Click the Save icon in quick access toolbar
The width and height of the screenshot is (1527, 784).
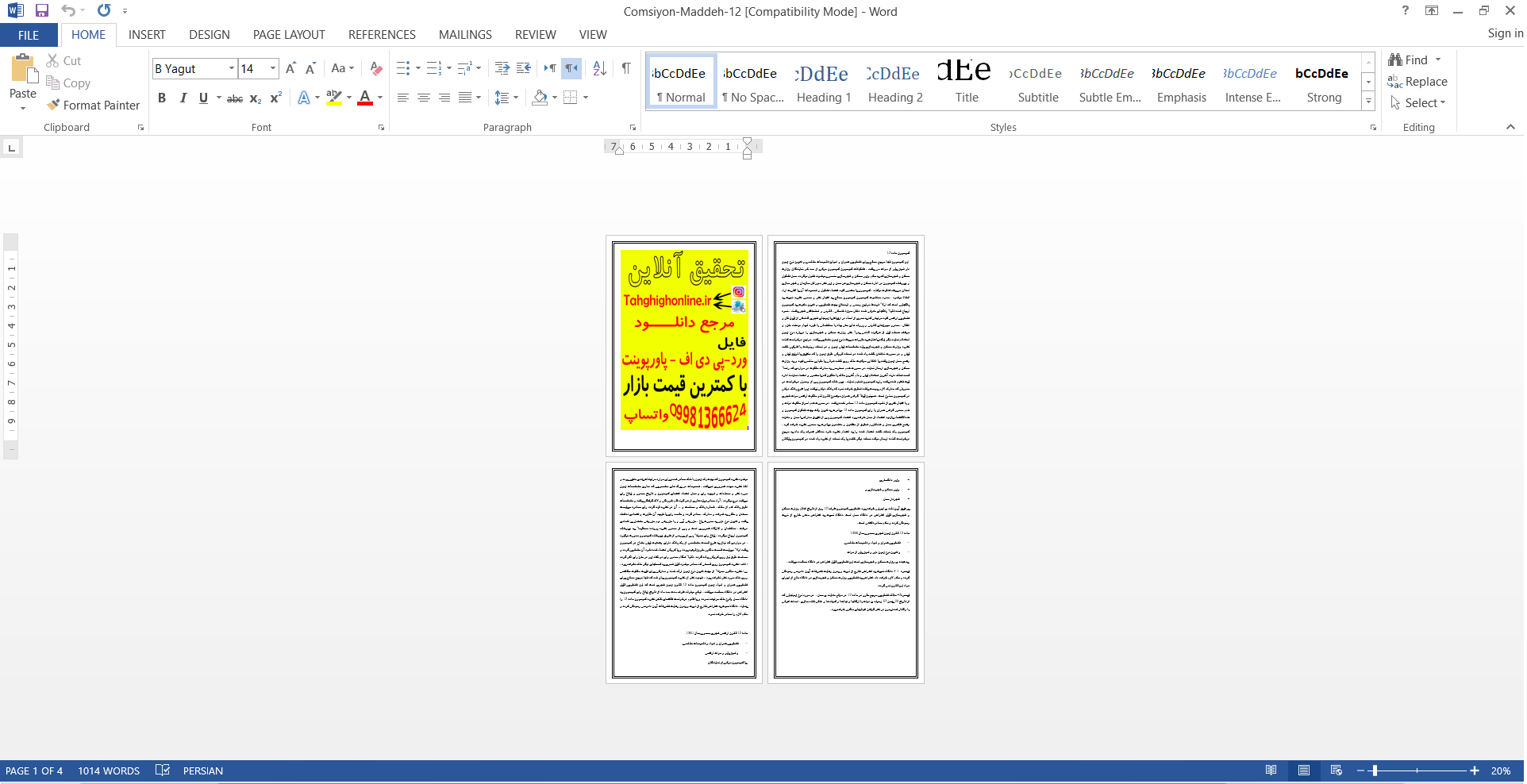(x=42, y=11)
